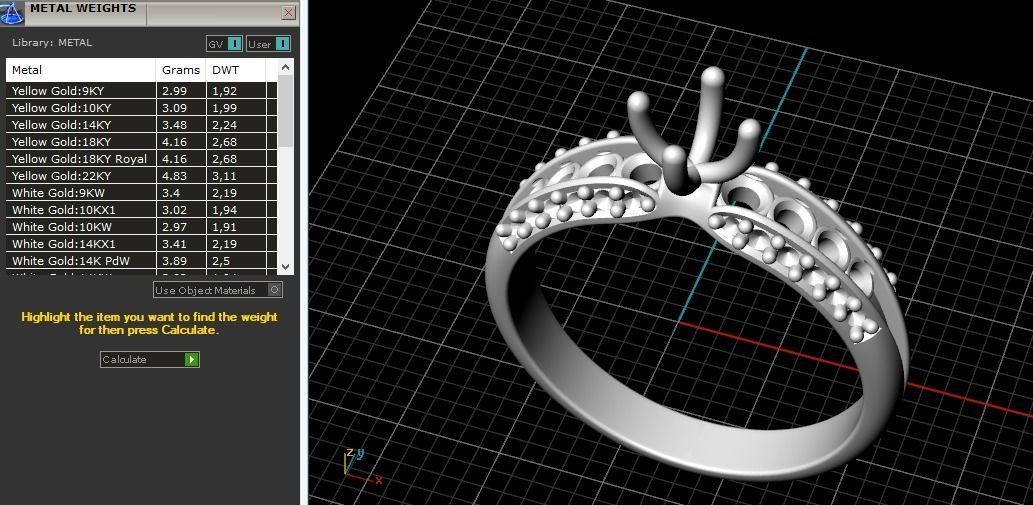Click the metal list scrollbar thumb

tap(285, 111)
